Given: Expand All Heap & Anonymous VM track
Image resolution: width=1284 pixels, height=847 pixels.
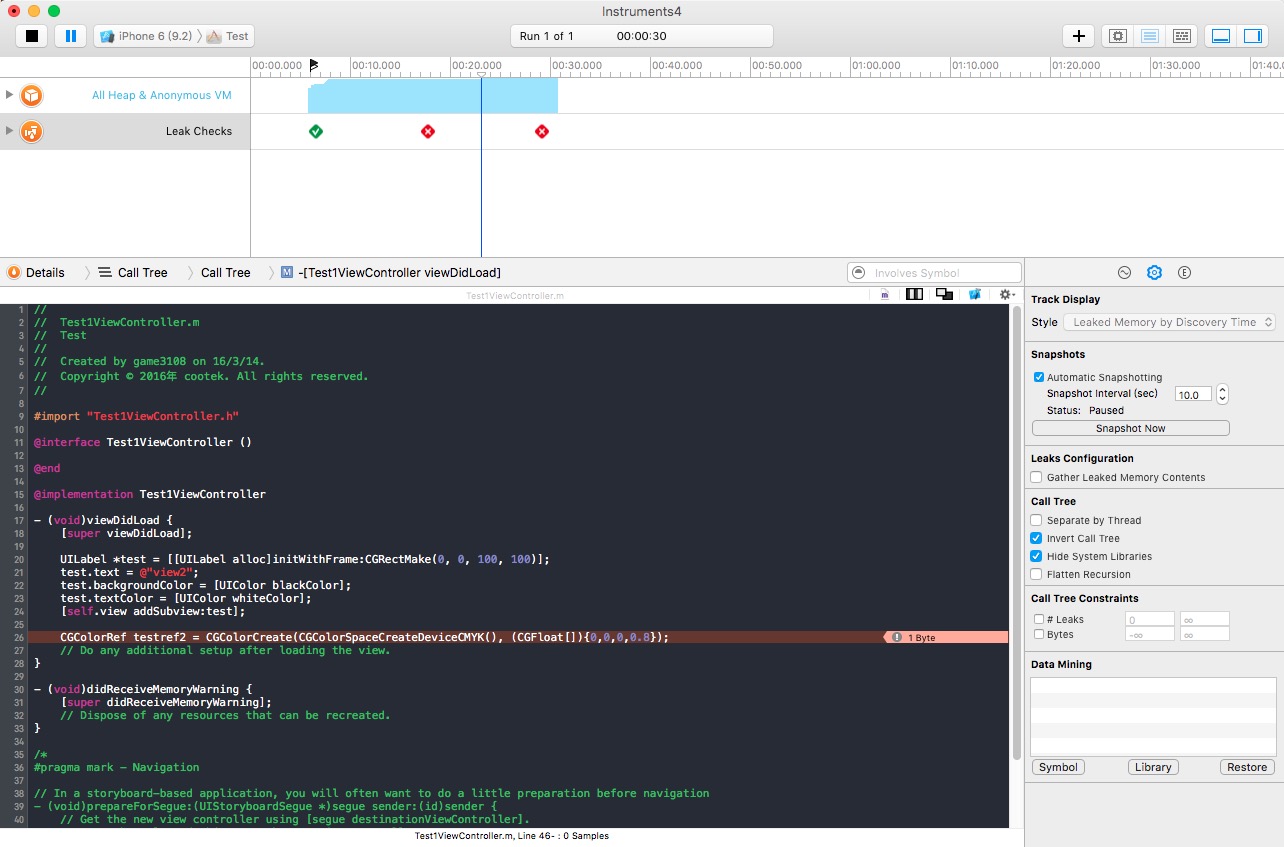Looking at the screenshot, I should (10, 95).
